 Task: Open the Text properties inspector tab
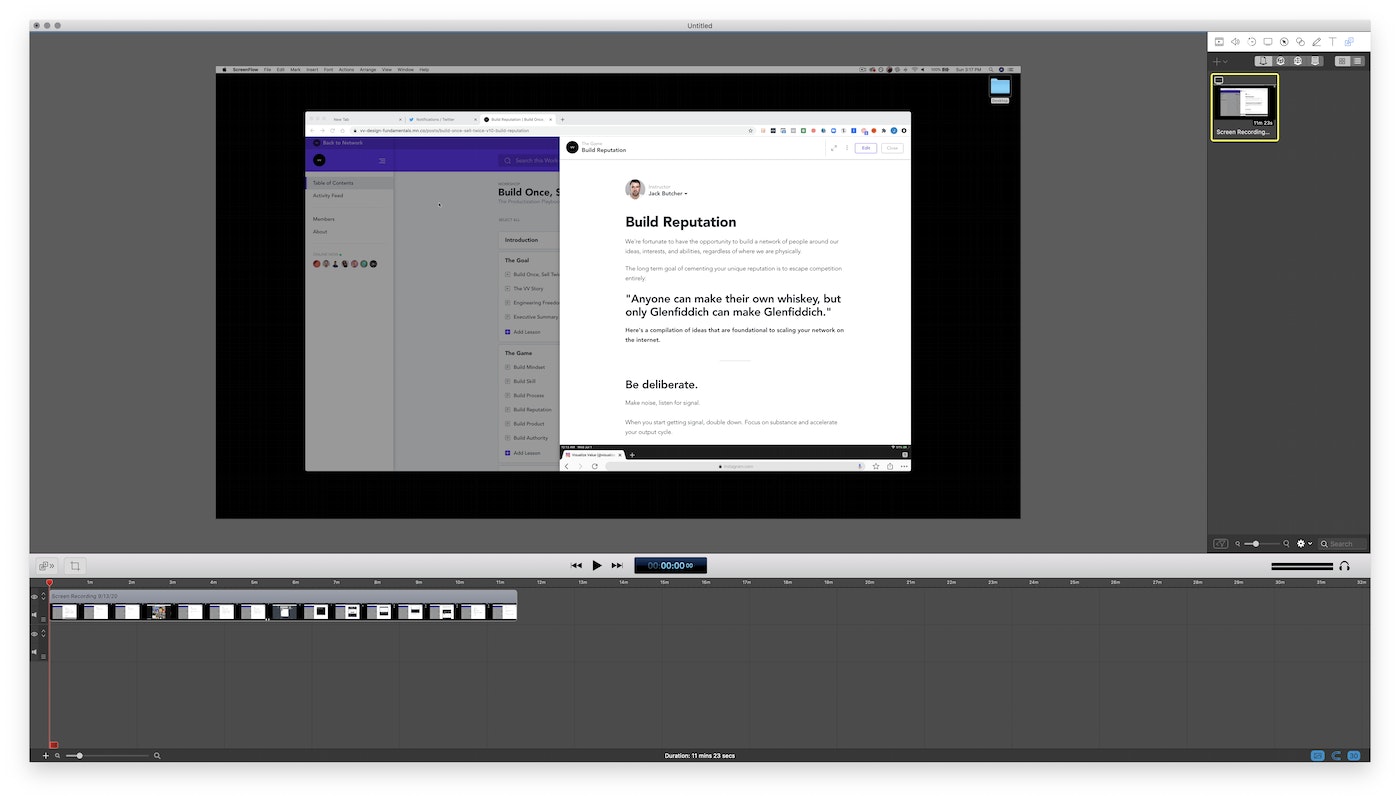coord(1332,42)
